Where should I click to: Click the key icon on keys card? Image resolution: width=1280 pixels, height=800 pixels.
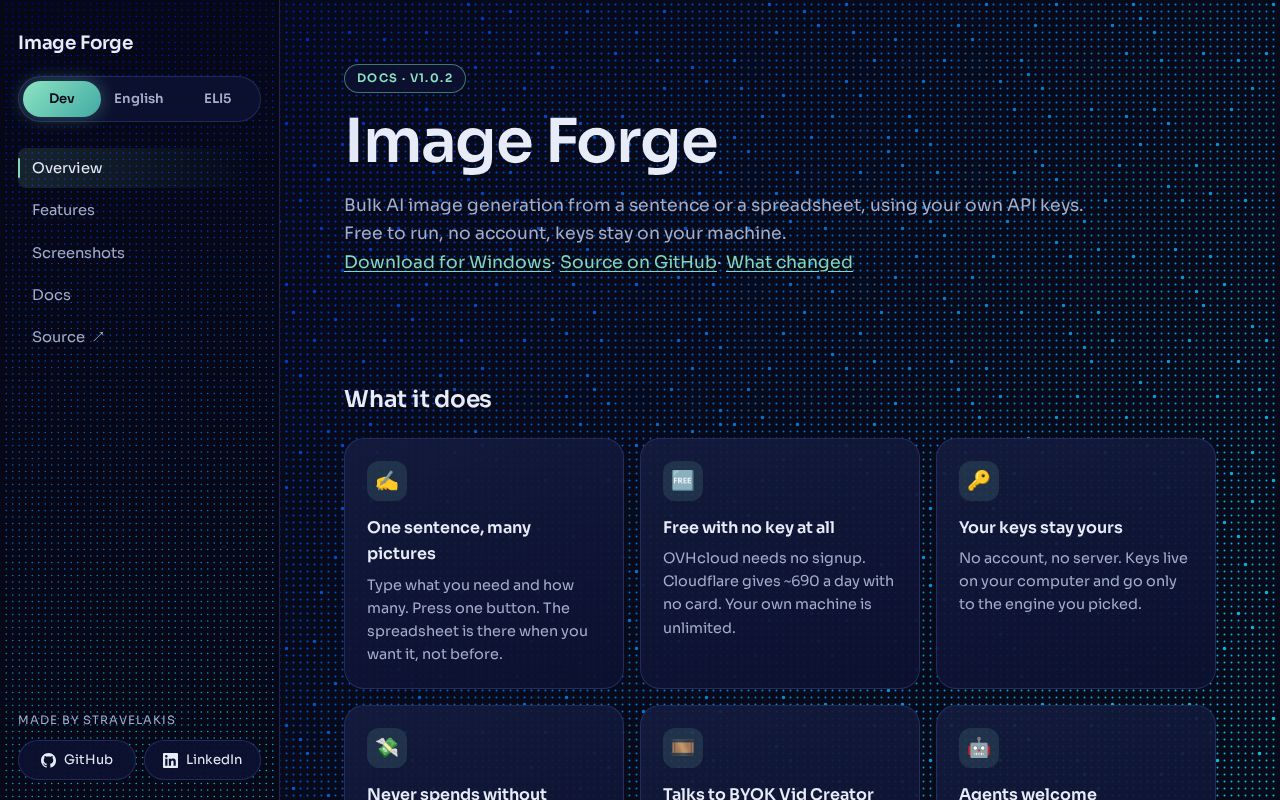click(x=979, y=481)
